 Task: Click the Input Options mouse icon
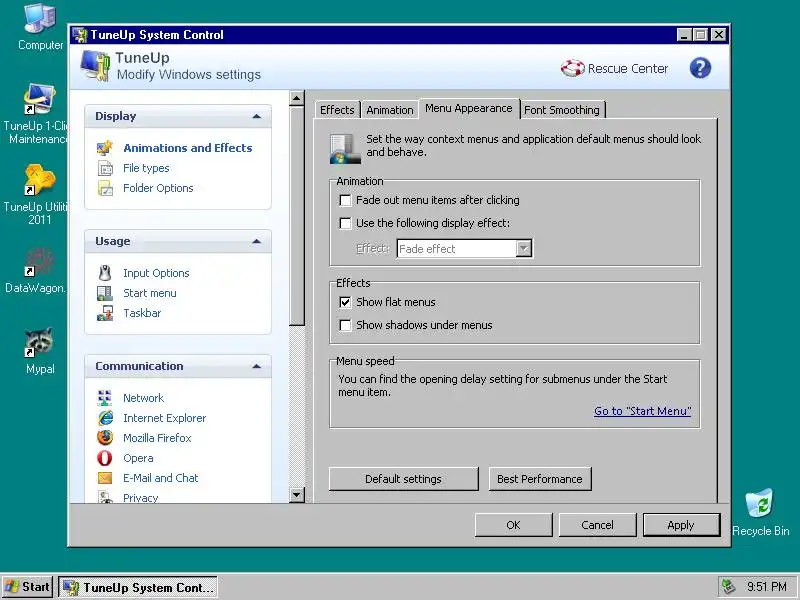click(105, 273)
